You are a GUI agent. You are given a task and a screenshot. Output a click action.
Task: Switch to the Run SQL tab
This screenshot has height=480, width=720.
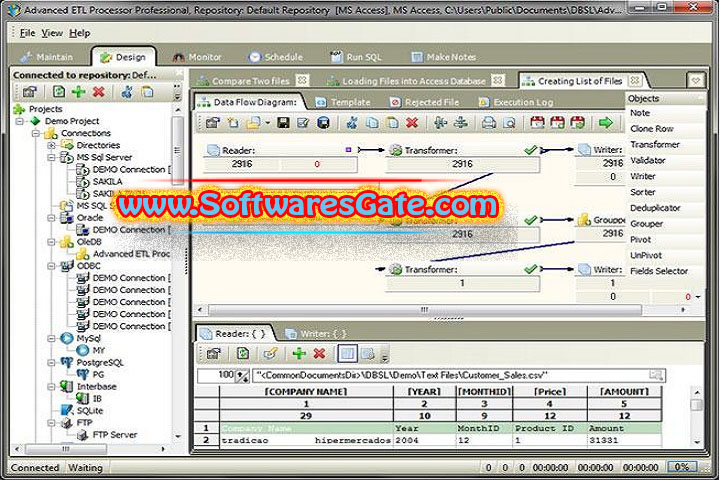pos(356,57)
